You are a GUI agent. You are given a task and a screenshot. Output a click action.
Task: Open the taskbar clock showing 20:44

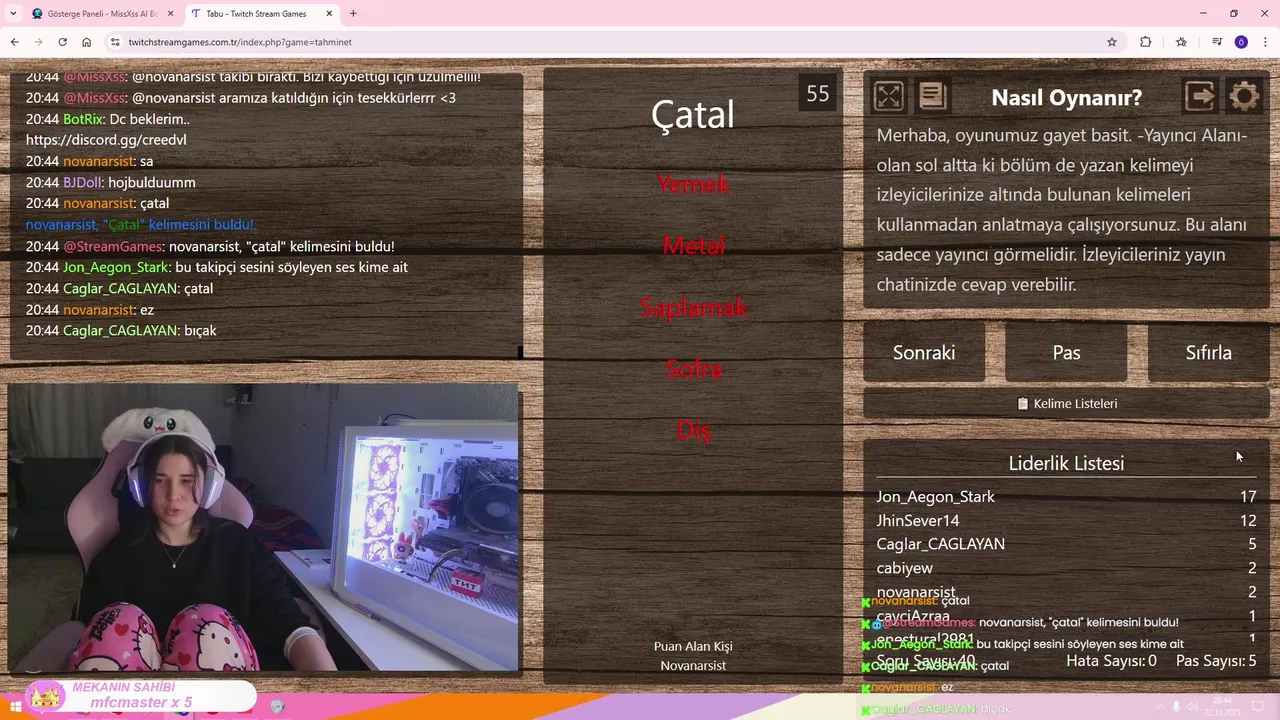point(1224,704)
